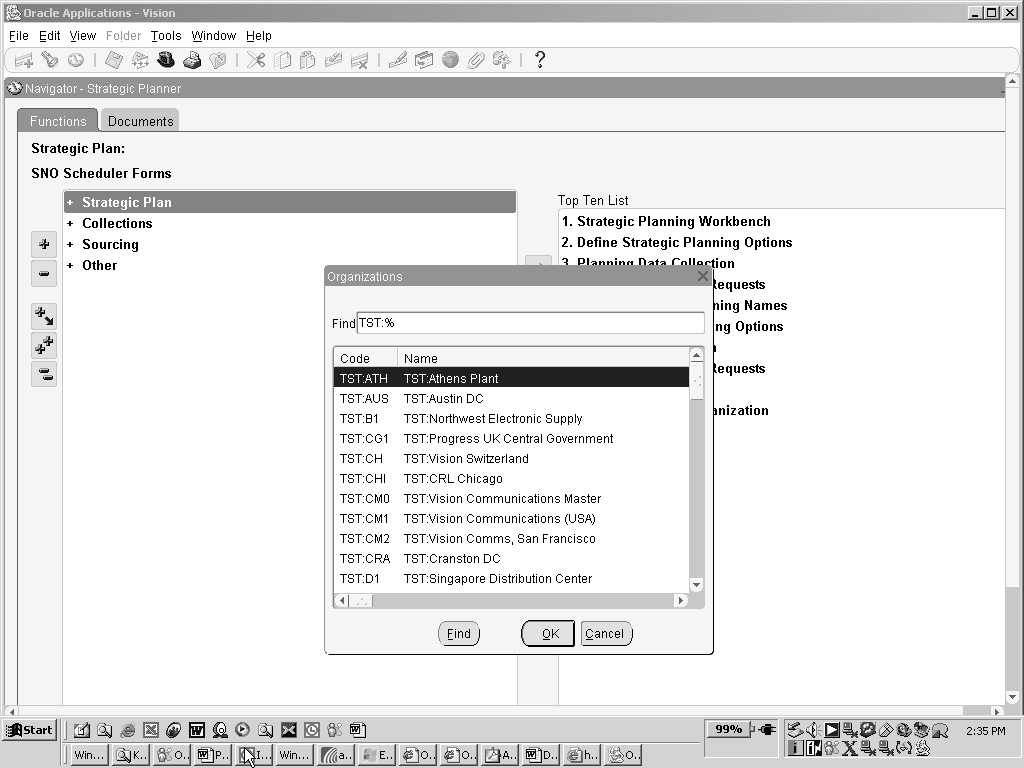Click the Translations globe icon
The width and height of the screenshot is (1024, 768).
click(450, 60)
